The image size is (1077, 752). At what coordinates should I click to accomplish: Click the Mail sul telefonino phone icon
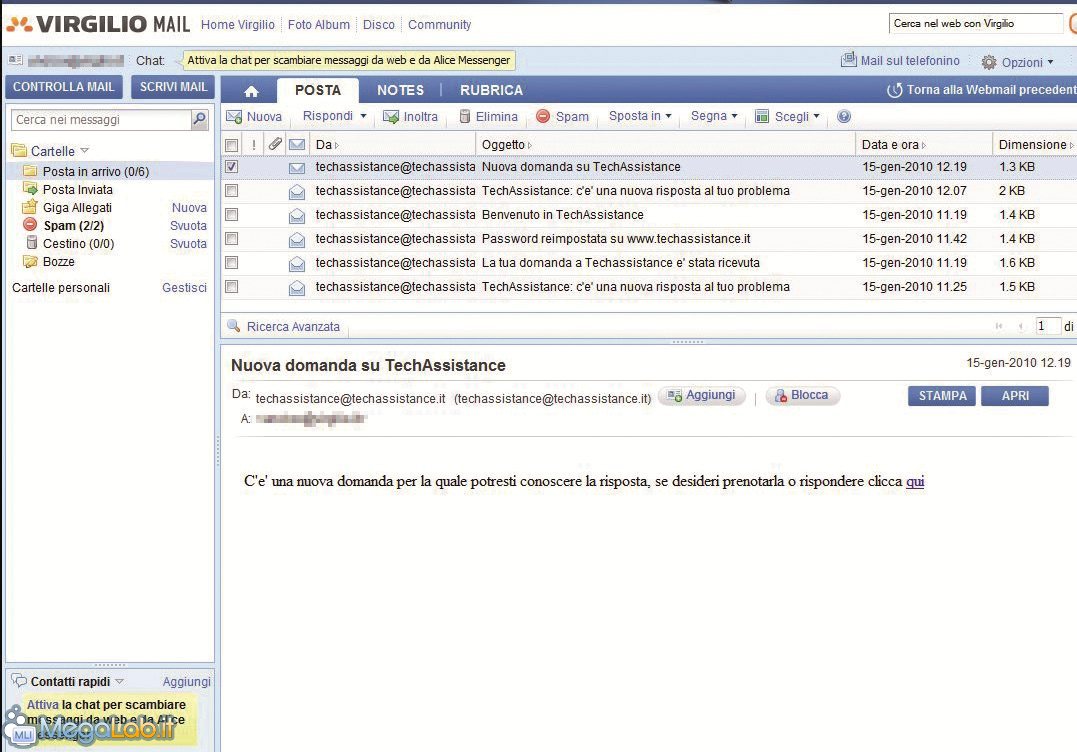click(x=849, y=60)
